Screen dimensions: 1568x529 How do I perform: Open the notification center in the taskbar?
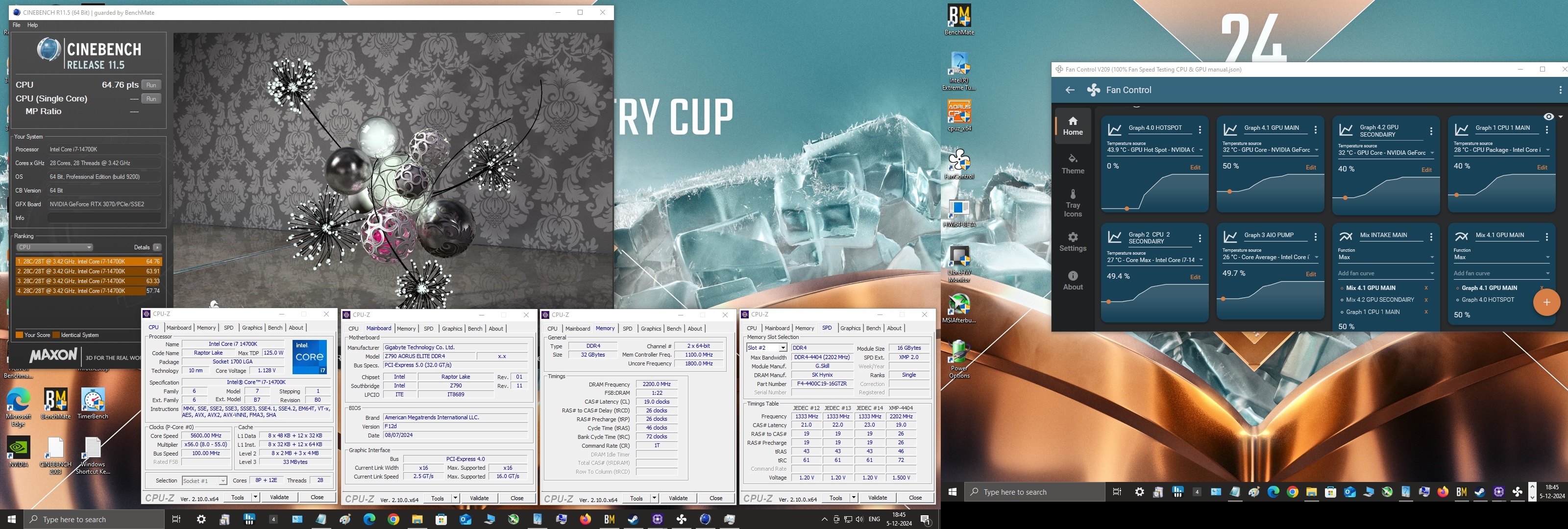click(x=925, y=519)
